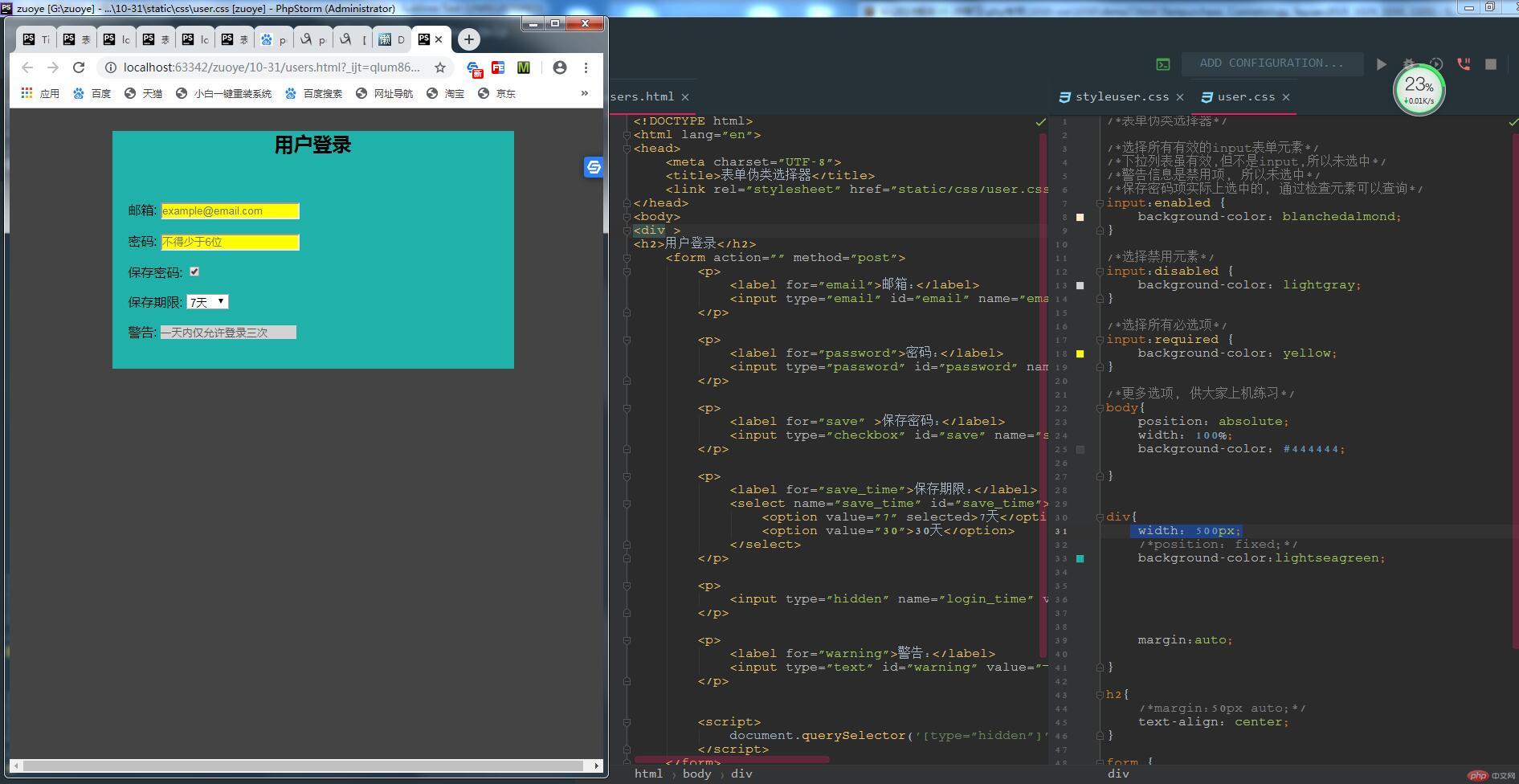The width and height of the screenshot is (1519, 784).
Task: Open the 京东 bookmark
Action: tap(496, 93)
